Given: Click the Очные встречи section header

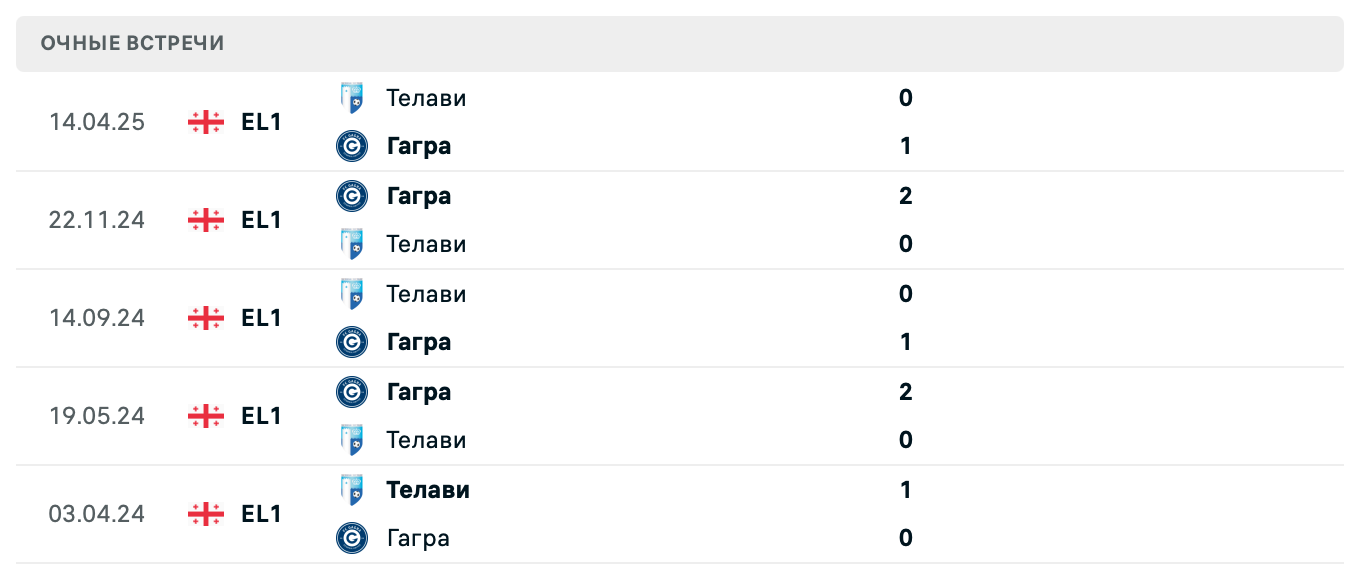Looking at the screenshot, I should point(133,43).
